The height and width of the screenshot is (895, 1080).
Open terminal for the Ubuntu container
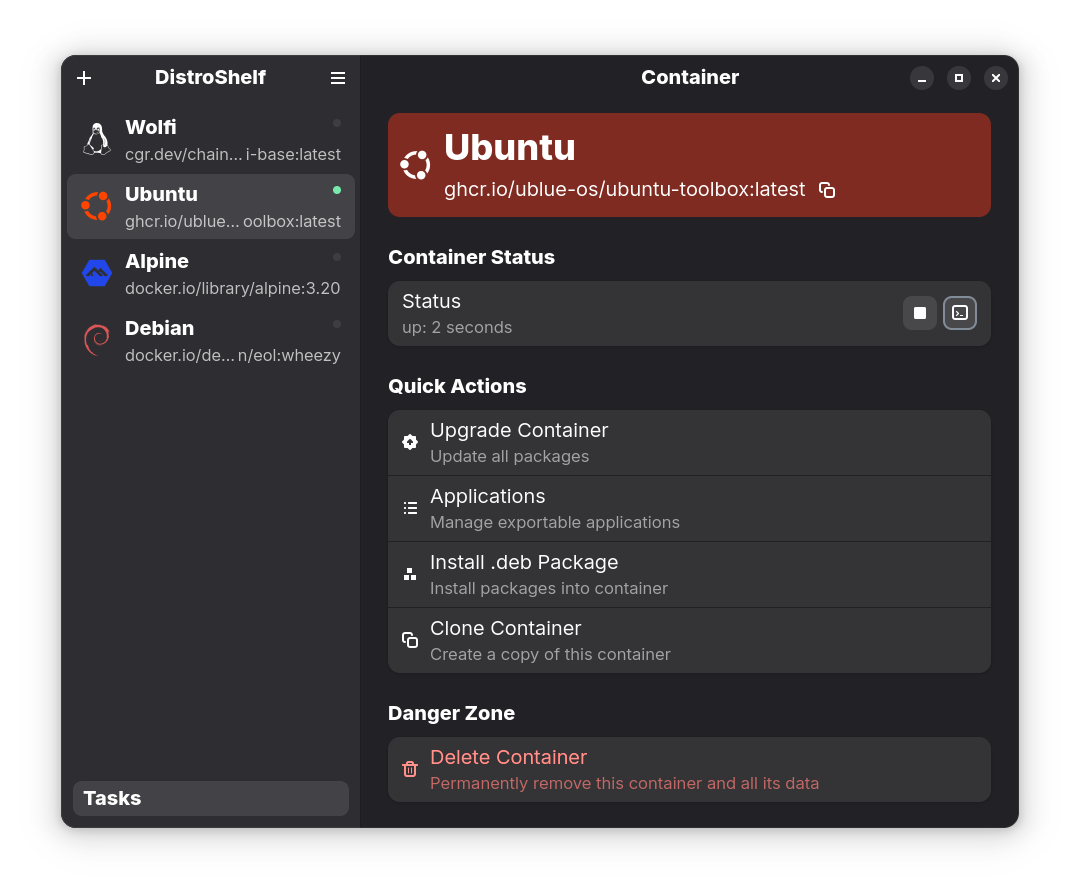[959, 313]
